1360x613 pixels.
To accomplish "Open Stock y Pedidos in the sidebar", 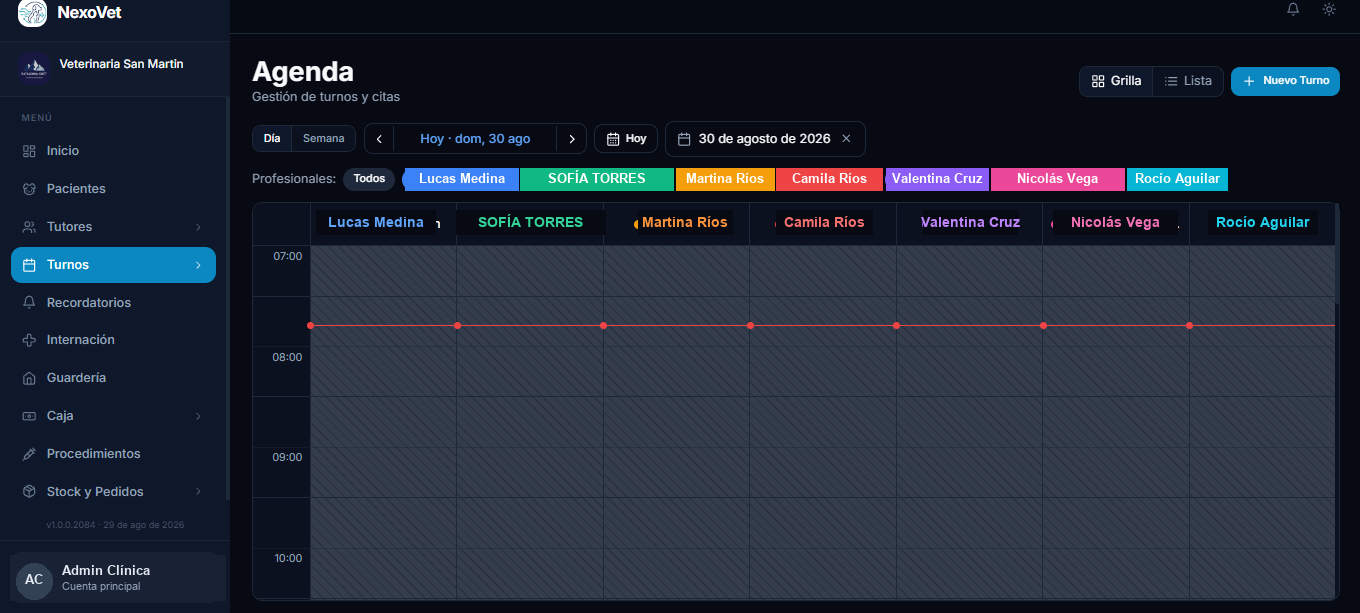I will point(113,492).
